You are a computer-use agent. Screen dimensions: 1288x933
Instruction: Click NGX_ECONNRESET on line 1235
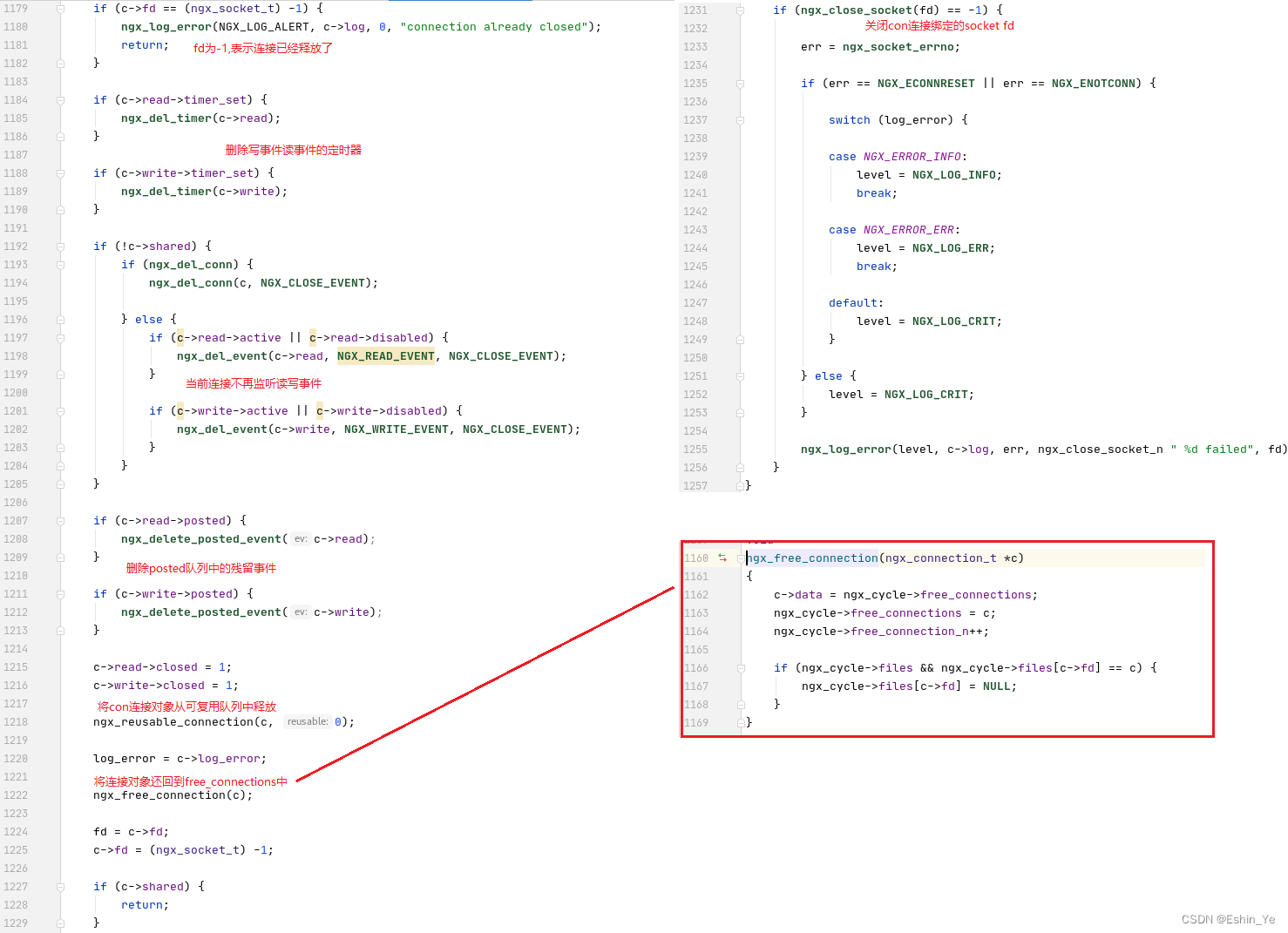pos(926,84)
